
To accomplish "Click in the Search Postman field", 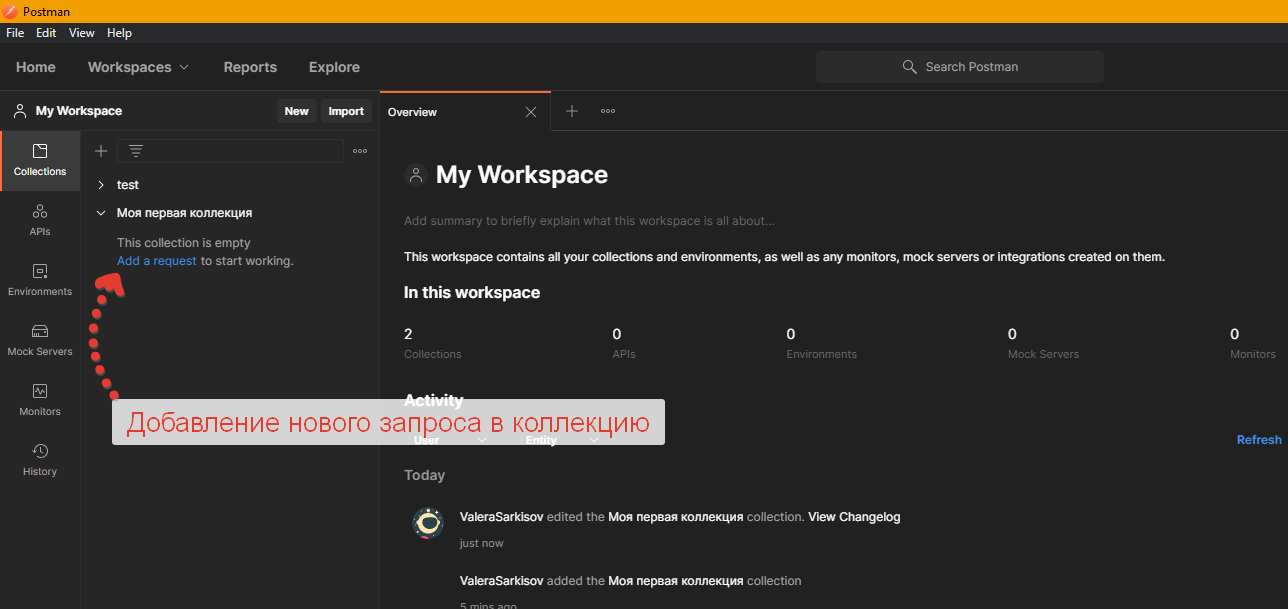I will [x=960, y=67].
